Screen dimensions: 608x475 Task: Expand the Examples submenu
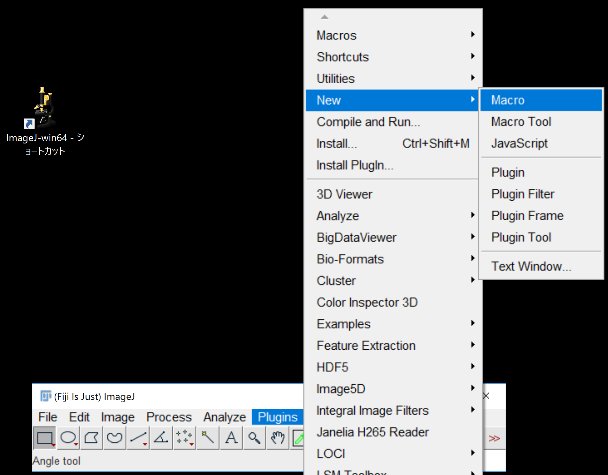click(394, 324)
